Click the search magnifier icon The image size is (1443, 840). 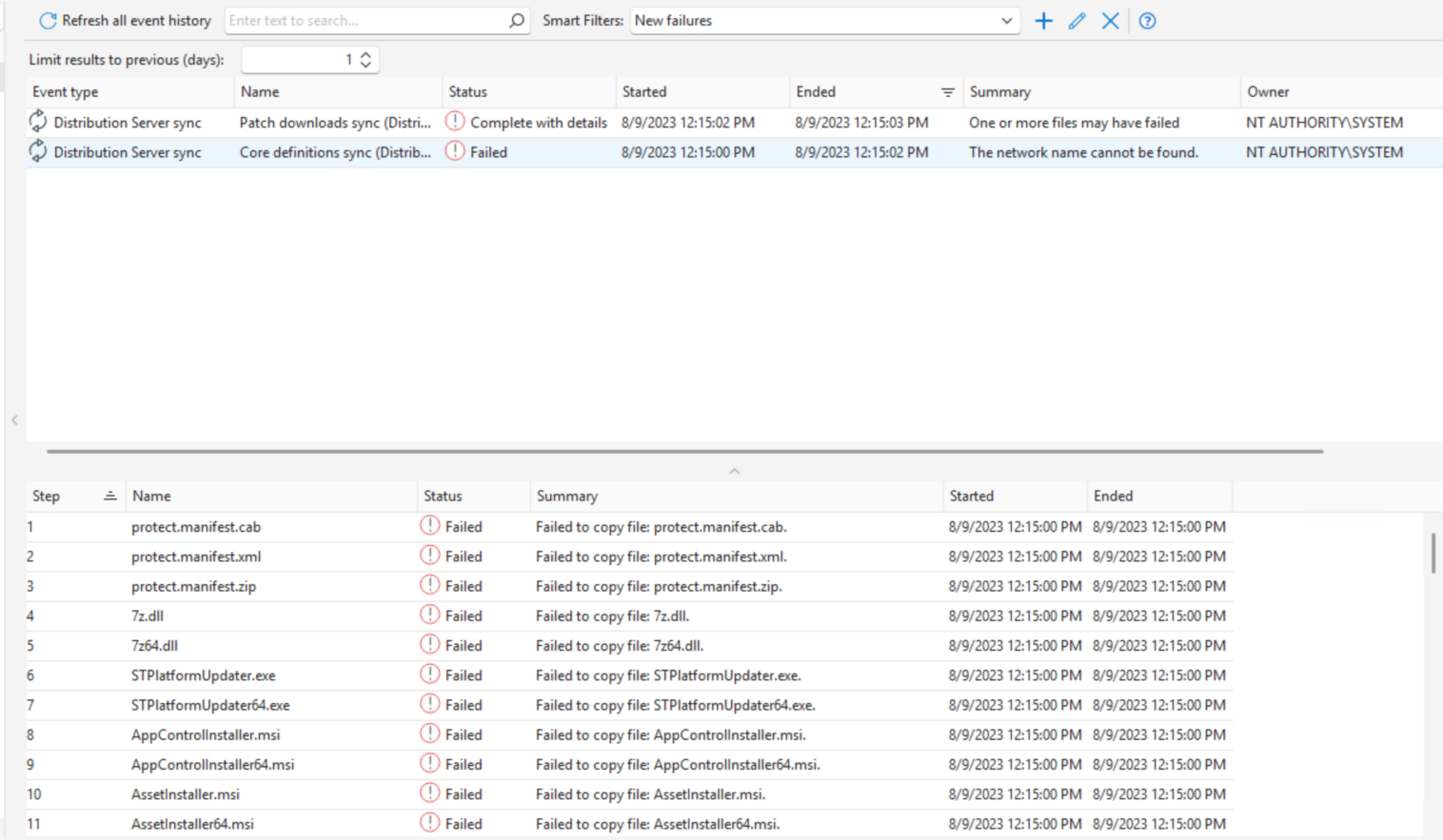(515, 20)
